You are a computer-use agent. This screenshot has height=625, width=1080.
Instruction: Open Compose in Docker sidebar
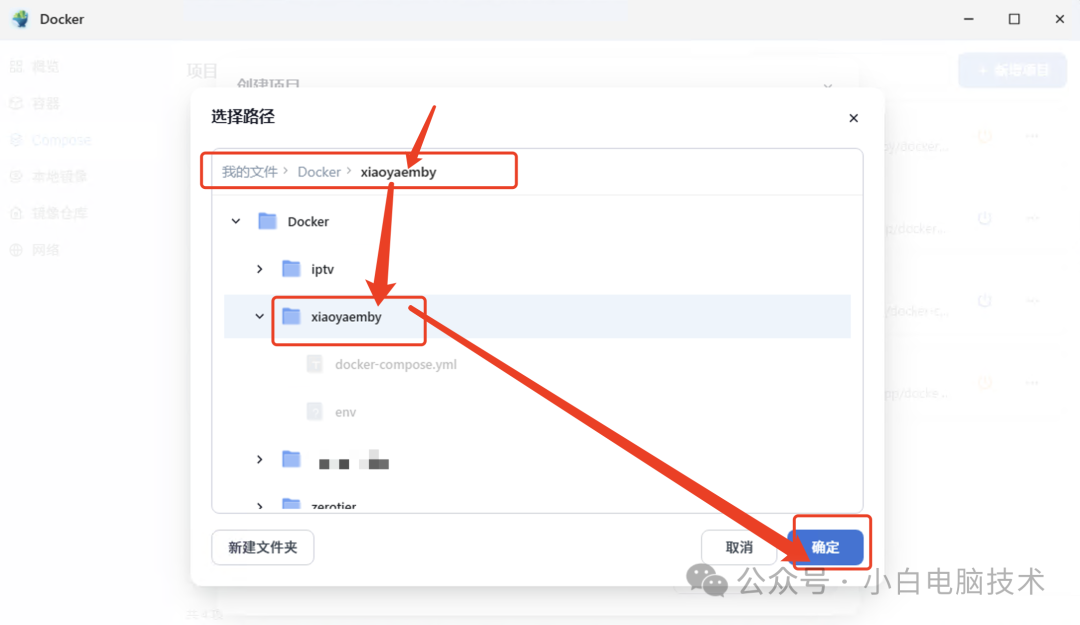click(x=61, y=140)
